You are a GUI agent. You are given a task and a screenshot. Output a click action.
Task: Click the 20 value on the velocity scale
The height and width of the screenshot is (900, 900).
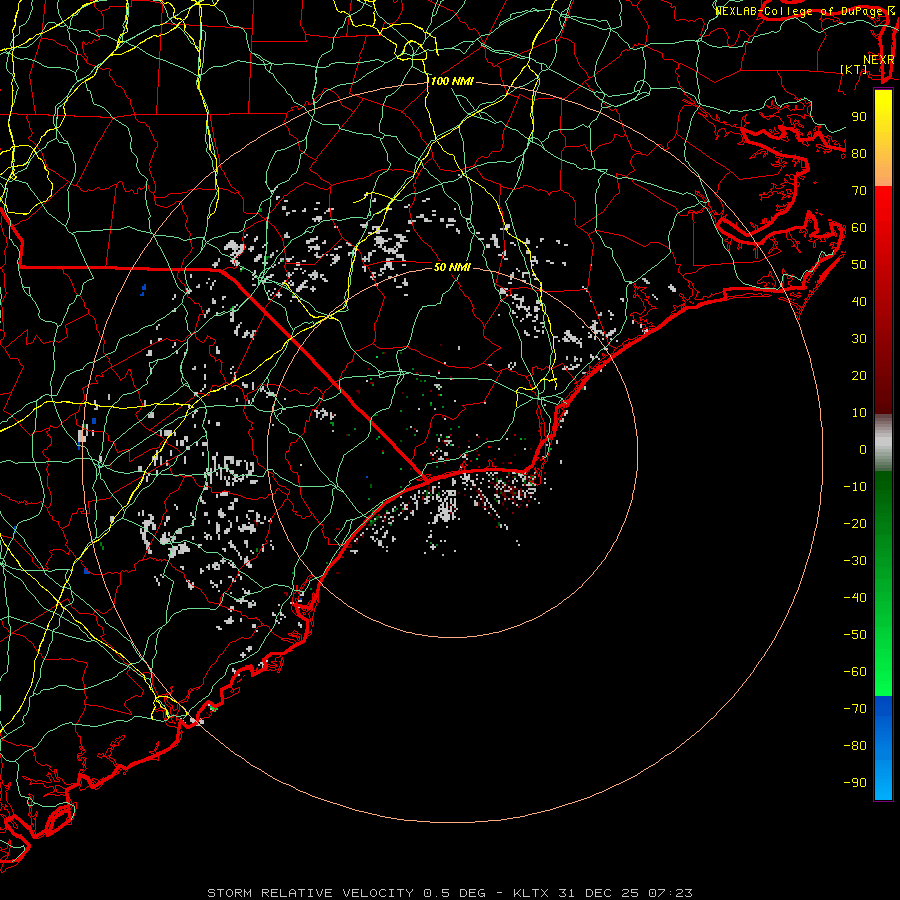point(859,376)
